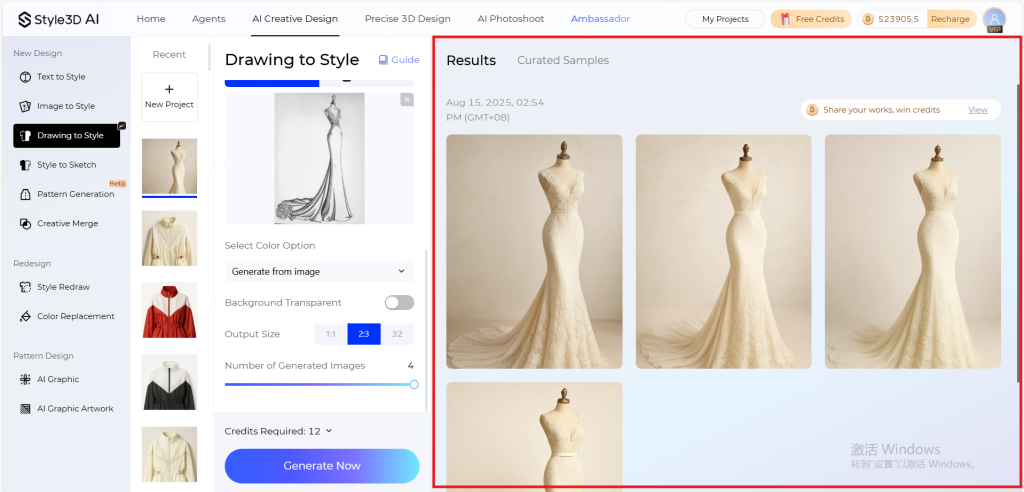Open AI Photoshoot tab
Viewport: 1024px width, 492px height.
511,19
